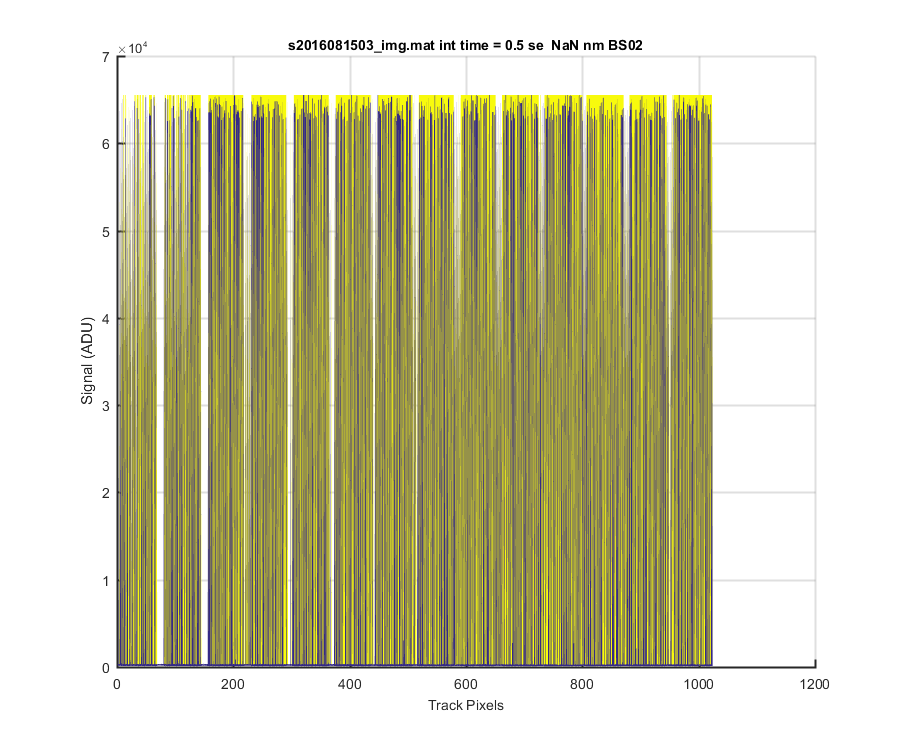Click y-axis tick label '2'
This screenshot has height=750, width=900.
106,493
